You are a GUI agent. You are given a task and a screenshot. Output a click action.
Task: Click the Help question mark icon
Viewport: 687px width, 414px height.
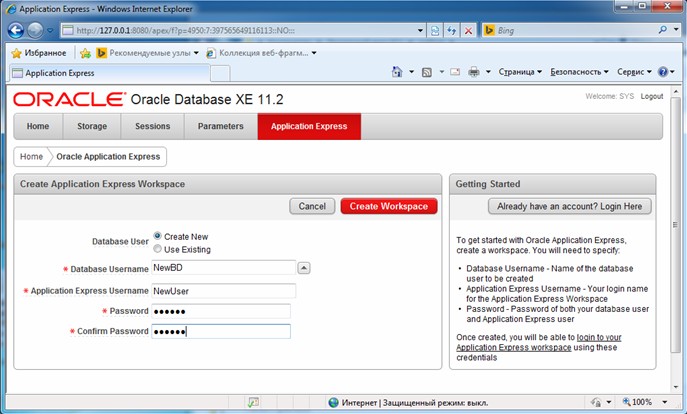click(662, 73)
